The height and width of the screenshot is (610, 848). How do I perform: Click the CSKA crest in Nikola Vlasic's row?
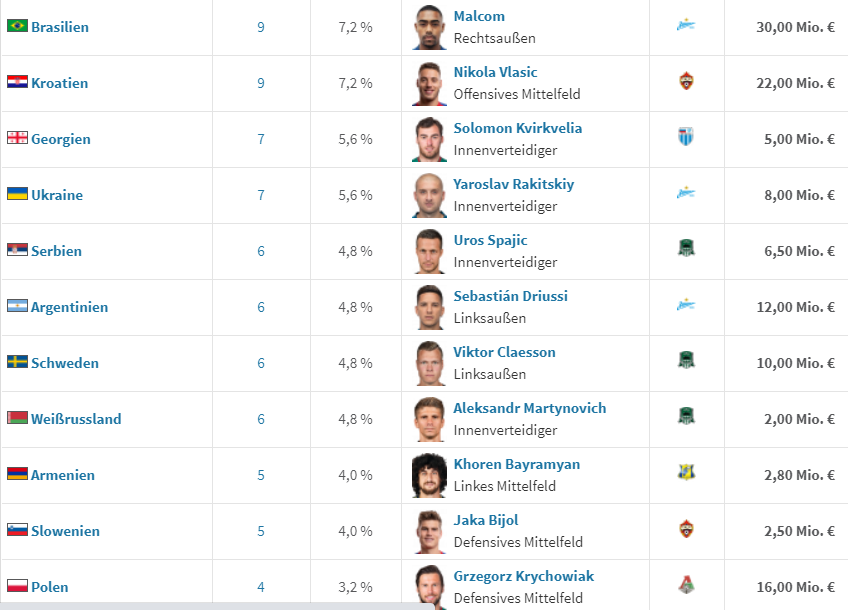click(x=685, y=81)
